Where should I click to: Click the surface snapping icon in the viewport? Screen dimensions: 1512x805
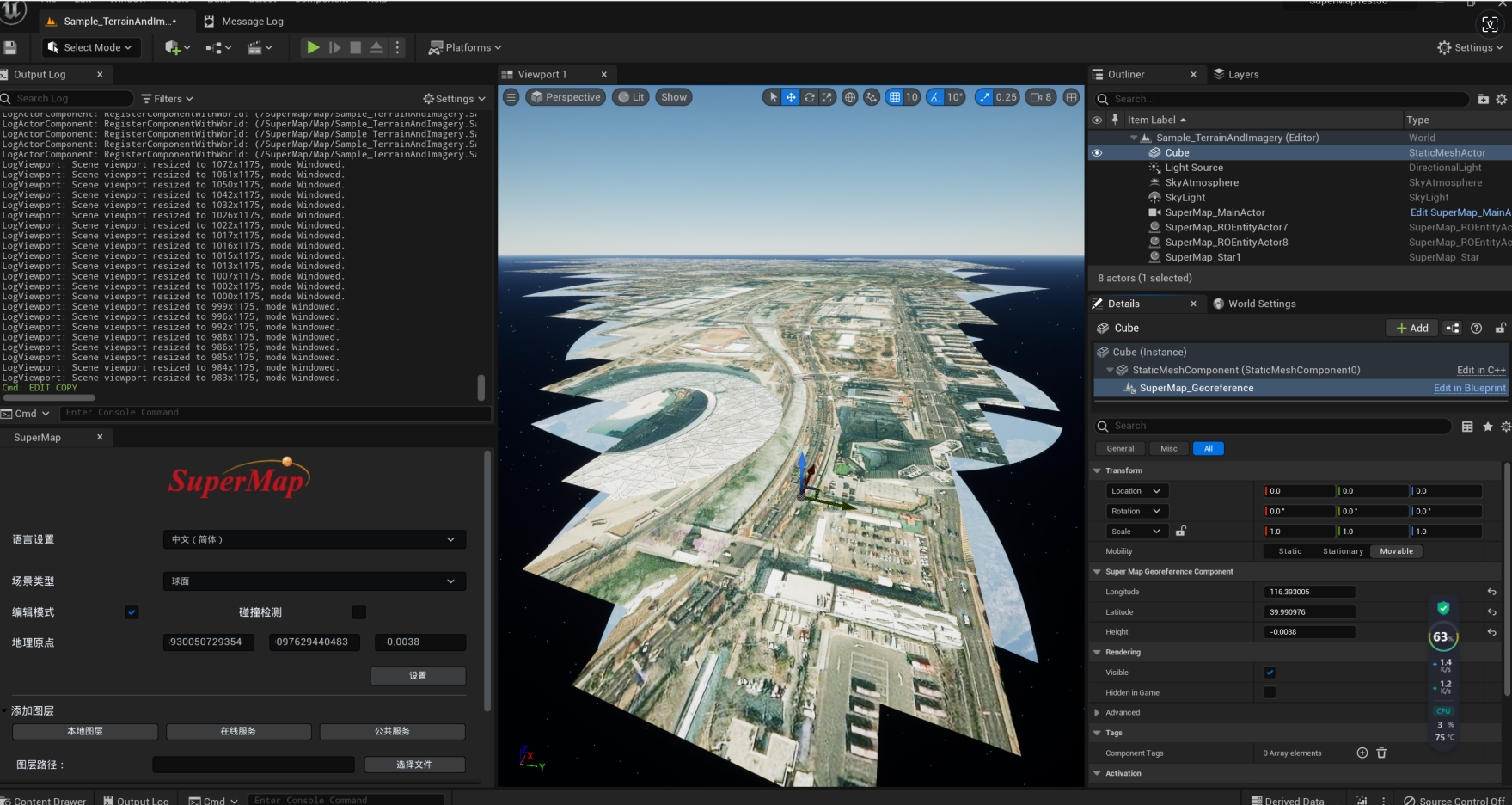pyautogui.click(x=872, y=97)
